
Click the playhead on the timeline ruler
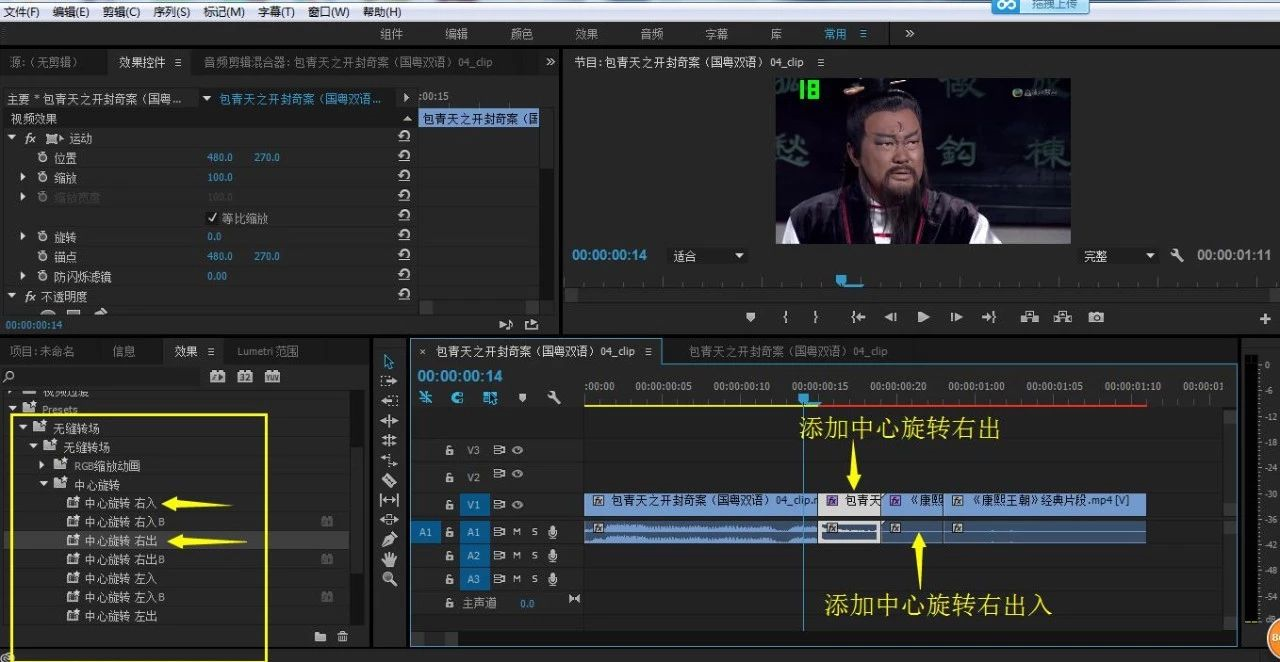coord(803,398)
